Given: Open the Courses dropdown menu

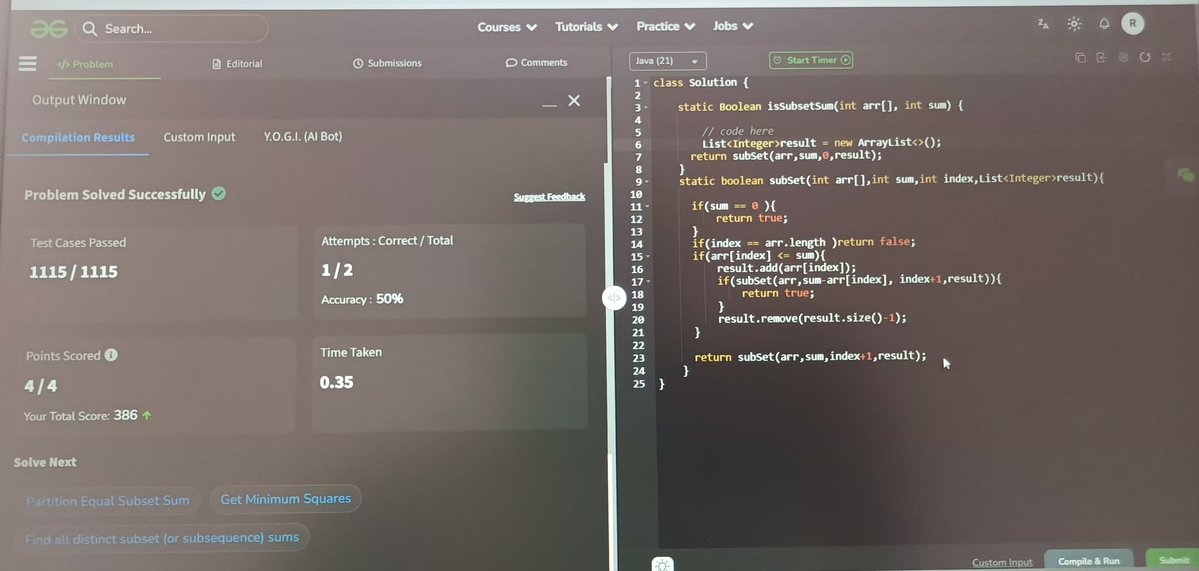Looking at the screenshot, I should pos(507,27).
